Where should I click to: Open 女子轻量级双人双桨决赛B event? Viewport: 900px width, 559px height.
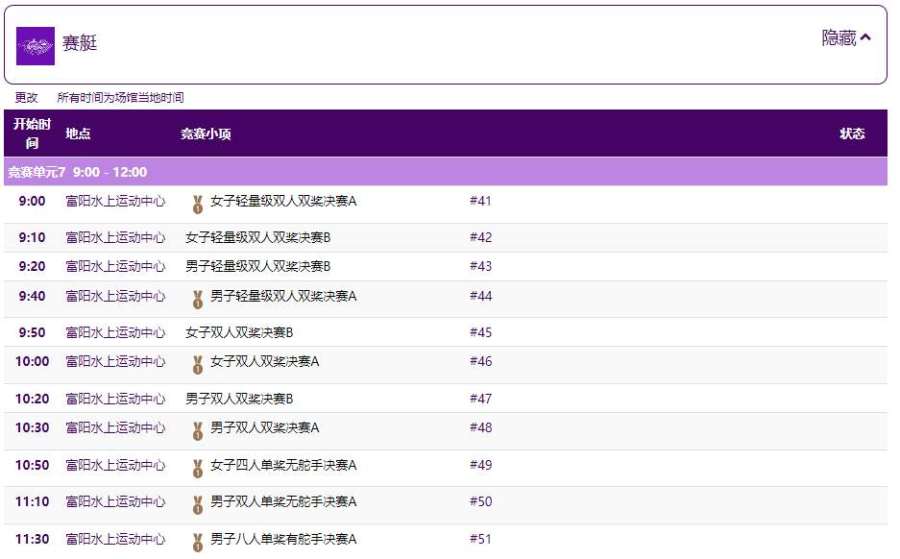pos(257,238)
